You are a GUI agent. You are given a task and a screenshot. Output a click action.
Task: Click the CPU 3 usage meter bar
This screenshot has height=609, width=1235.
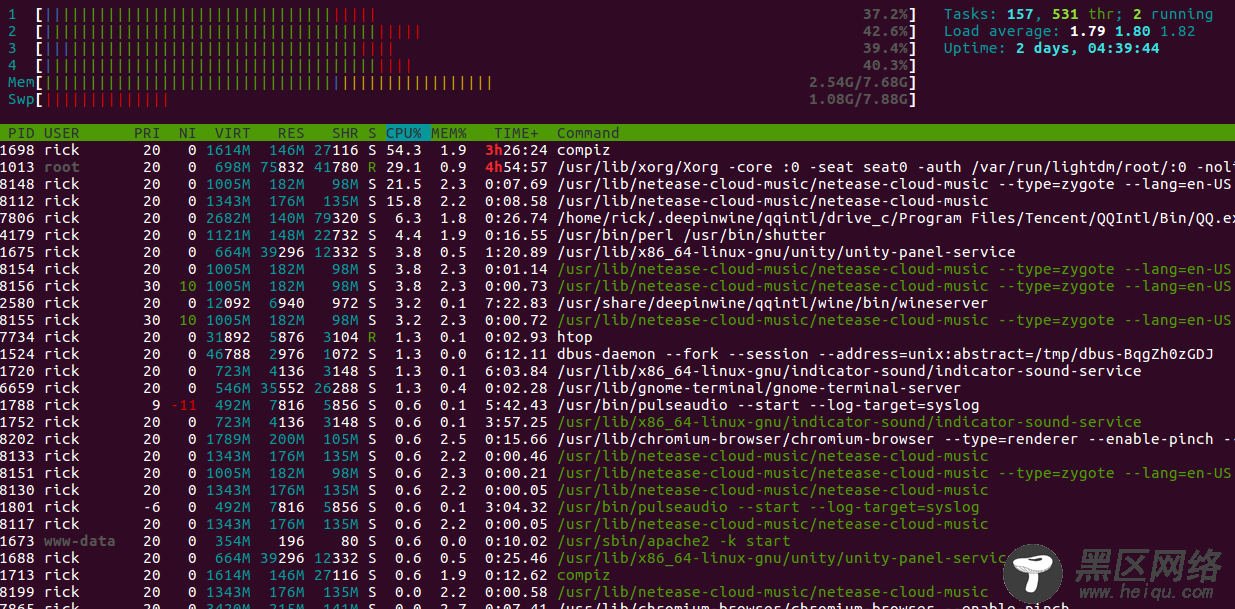click(476, 49)
